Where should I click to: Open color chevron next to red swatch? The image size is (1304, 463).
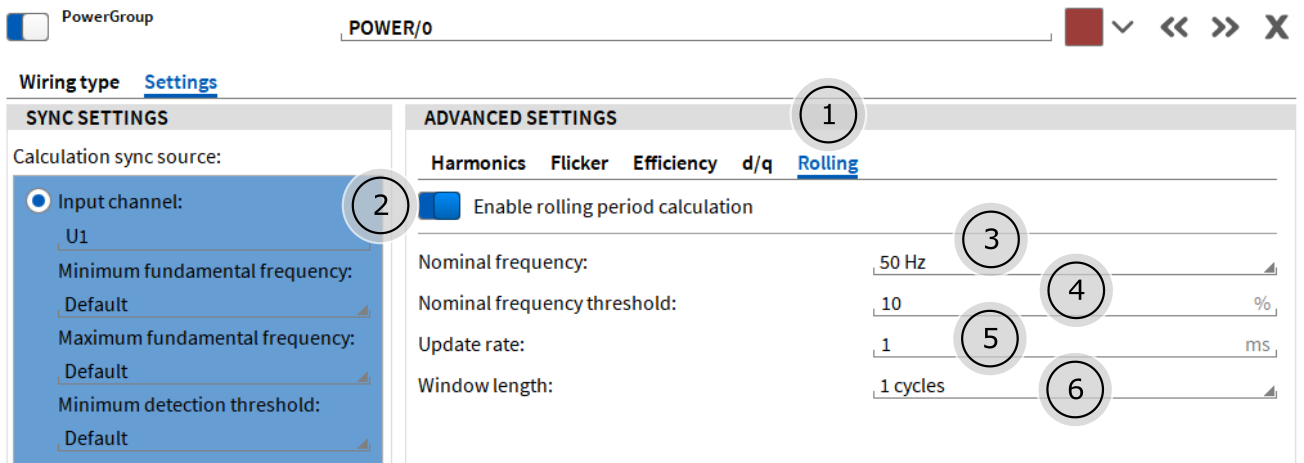(1123, 28)
